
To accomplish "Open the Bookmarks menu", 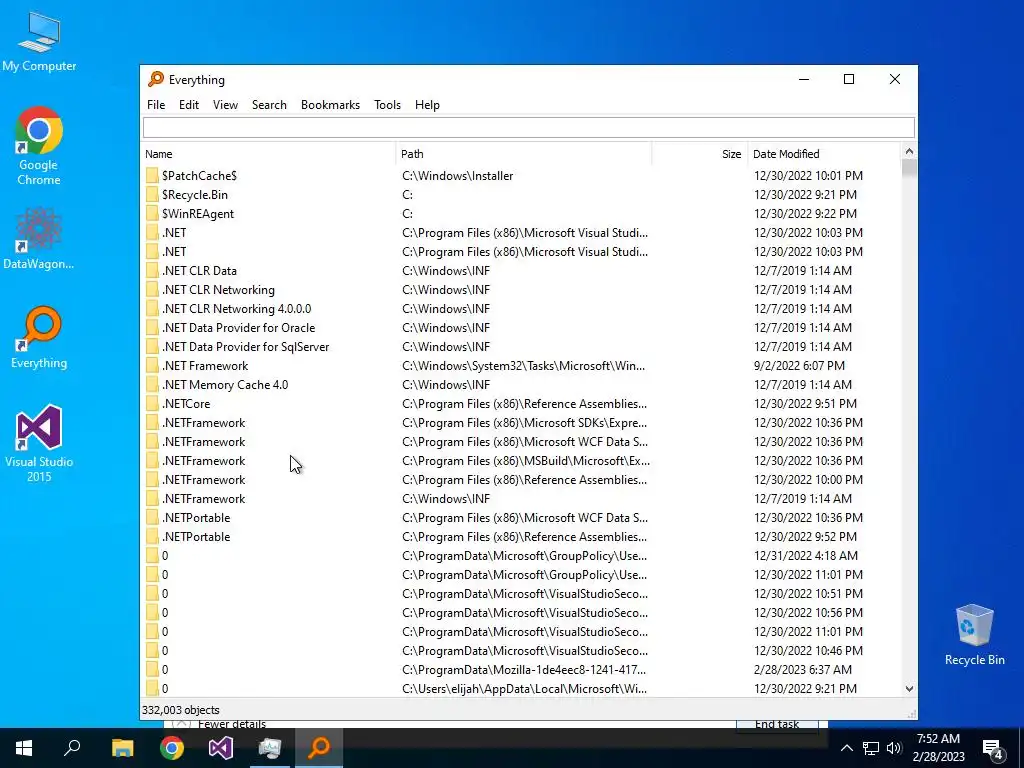I will (x=330, y=104).
